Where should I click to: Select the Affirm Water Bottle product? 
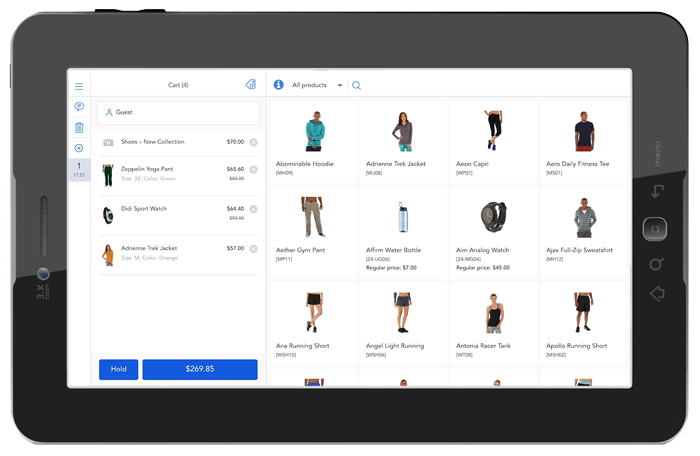point(402,230)
